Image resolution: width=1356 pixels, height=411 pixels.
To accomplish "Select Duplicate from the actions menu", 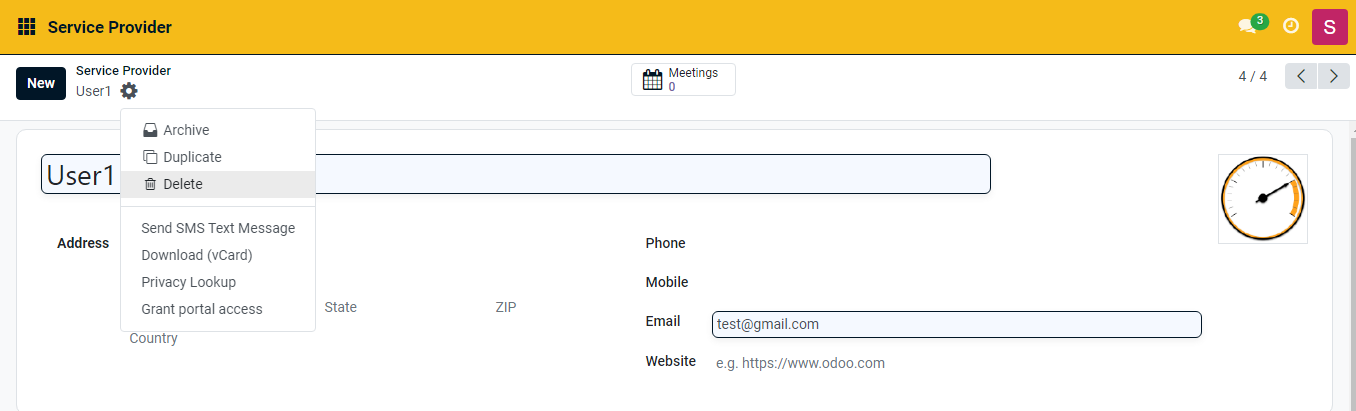I will tap(192, 157).
